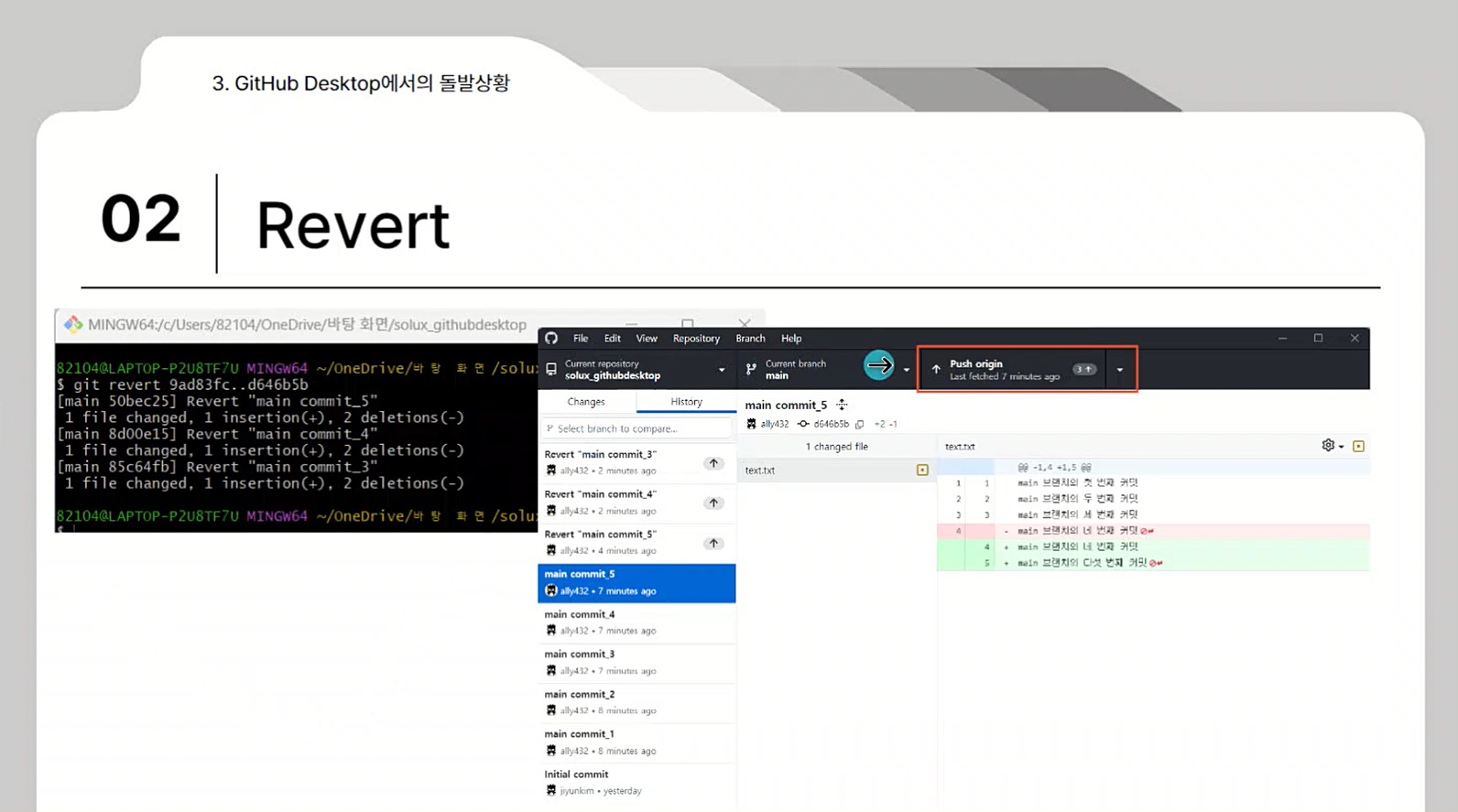Viewport: 1458px width, 812px height.
Task: Click the 1 changed file label
Action: tap(836, 447)
